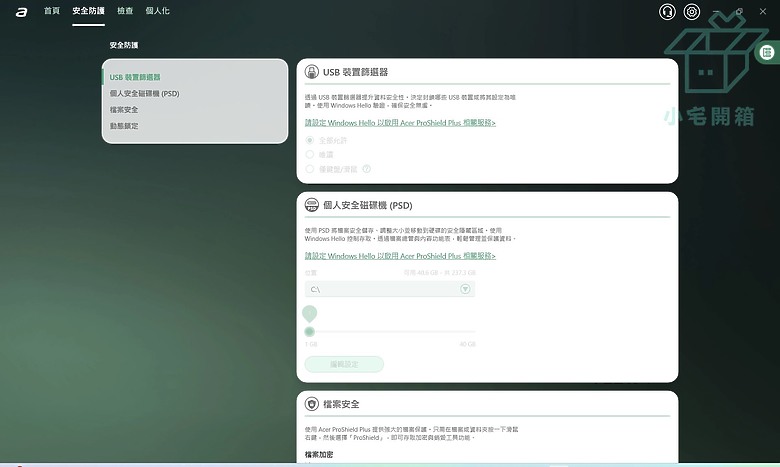Click the USB 裝置篩選器 card header icon

[x=311, y=72]
